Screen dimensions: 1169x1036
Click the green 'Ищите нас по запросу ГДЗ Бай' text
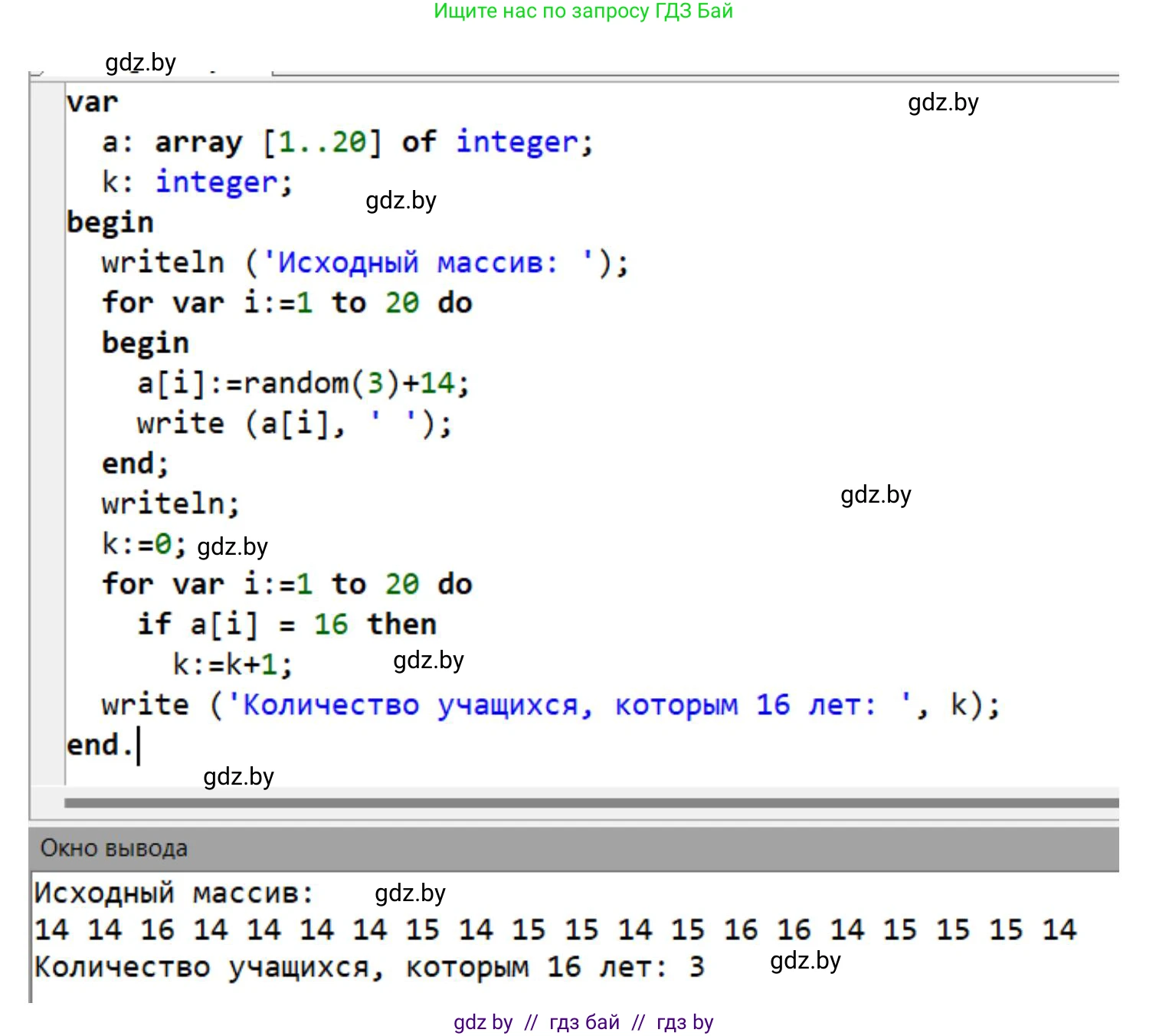click(x=583, y=11)
